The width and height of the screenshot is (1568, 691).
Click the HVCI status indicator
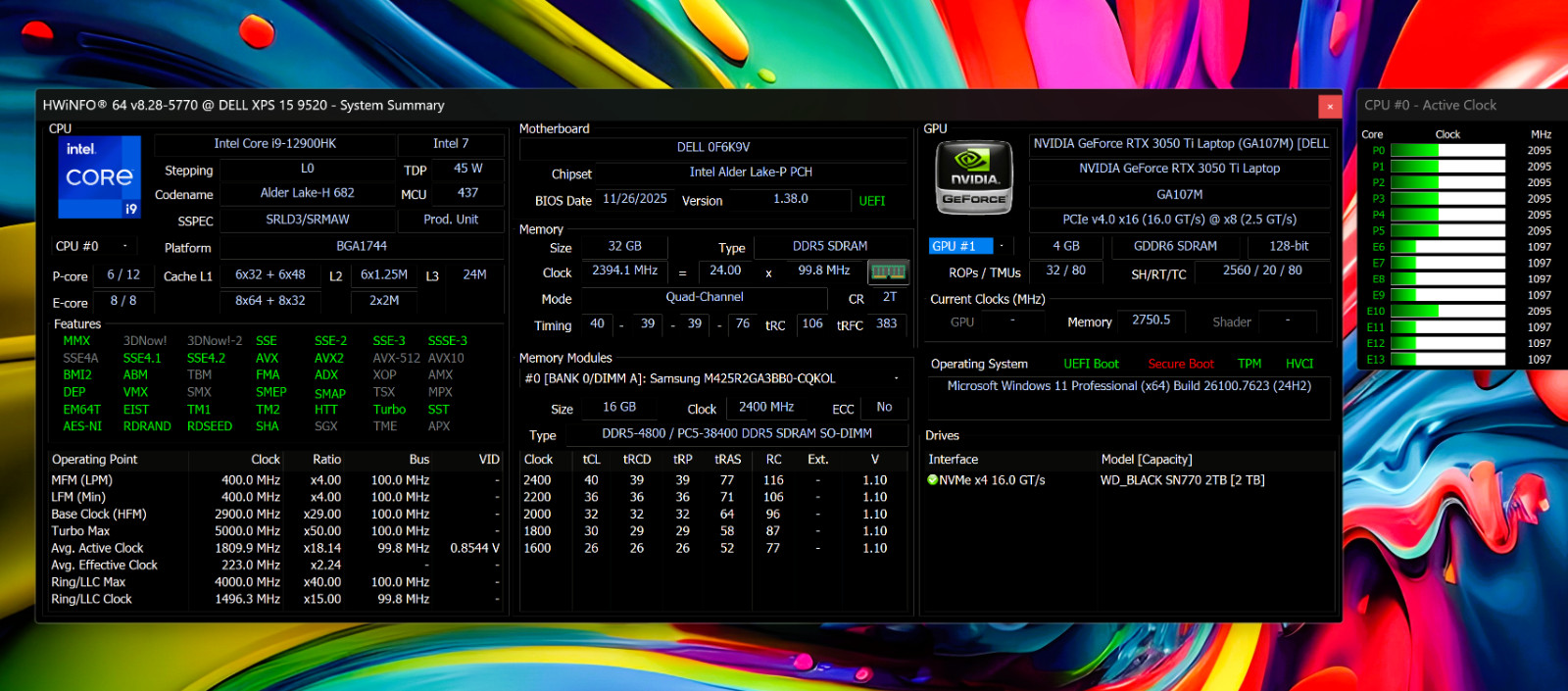tap(1299, 364)
